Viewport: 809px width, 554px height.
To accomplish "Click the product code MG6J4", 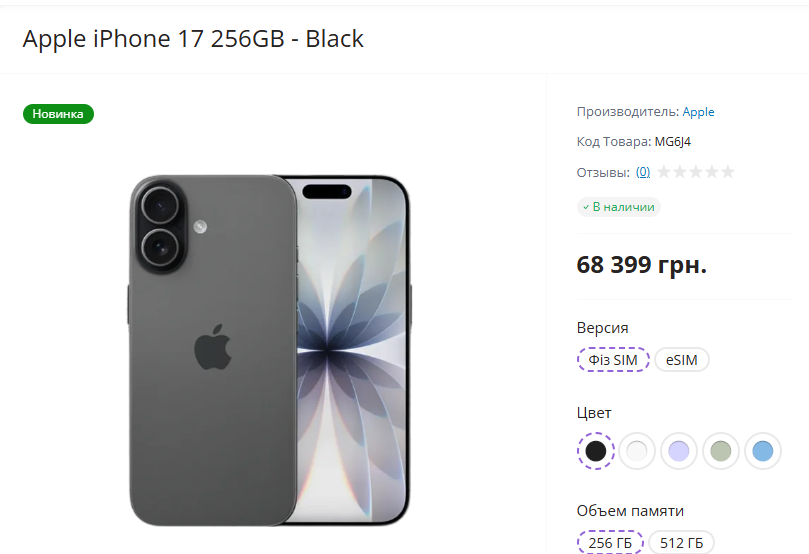I will (x=673, y=142).
